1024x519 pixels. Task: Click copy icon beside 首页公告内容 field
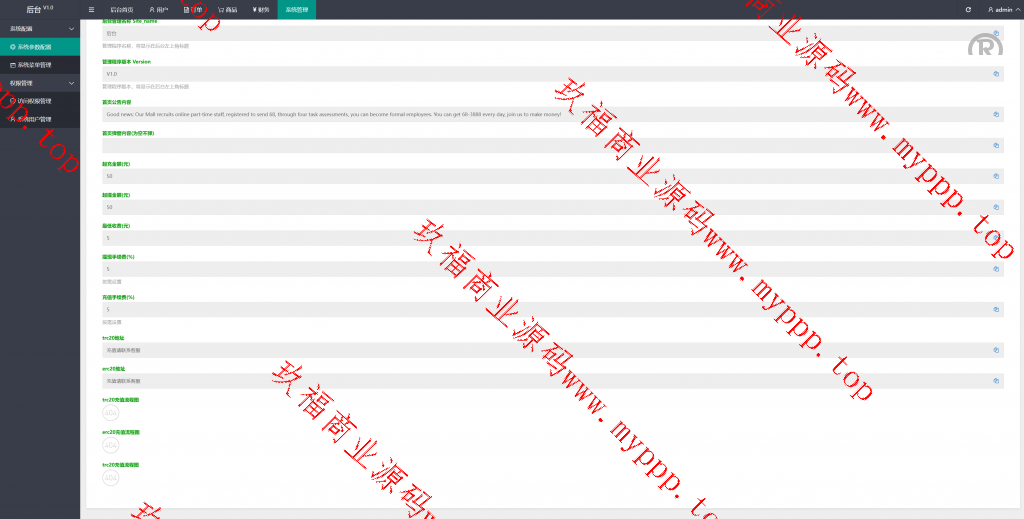[x=996, y=114]
